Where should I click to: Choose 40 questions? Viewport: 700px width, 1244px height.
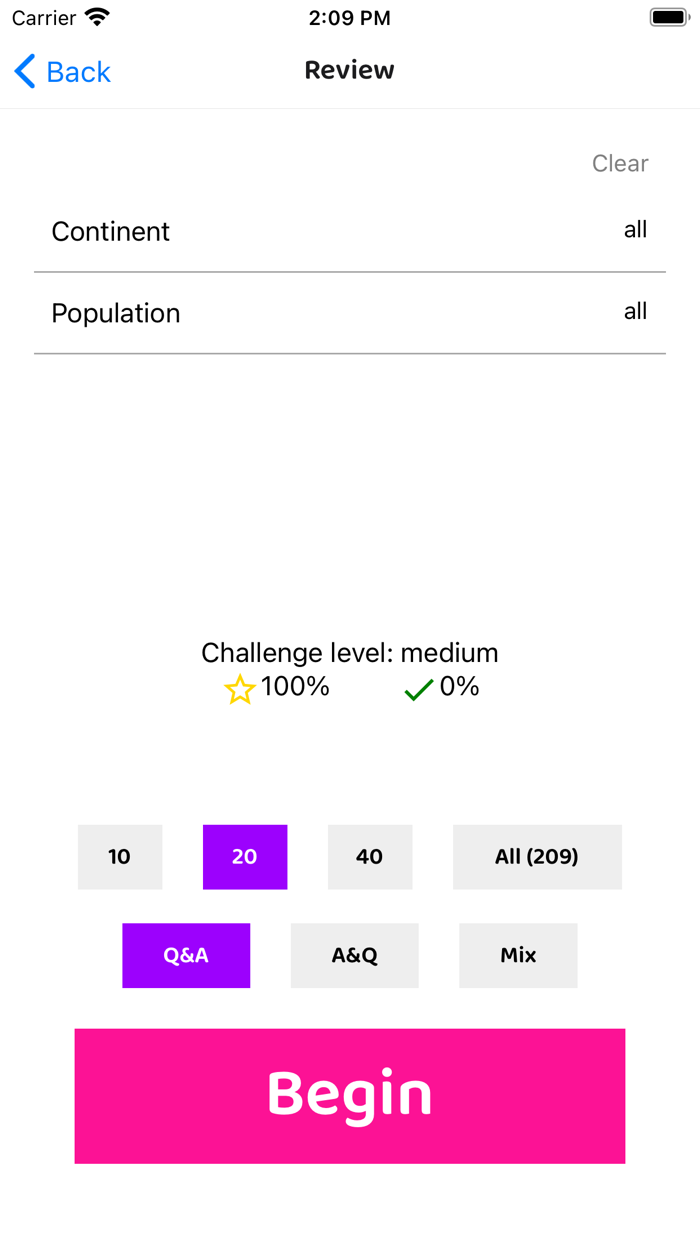tap(370, 857)
